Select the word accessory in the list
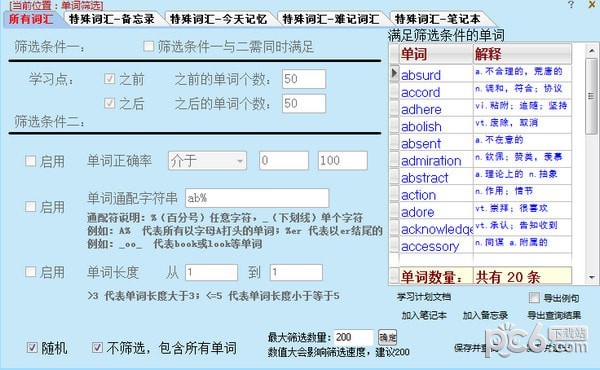 click(x=436, y=245)
